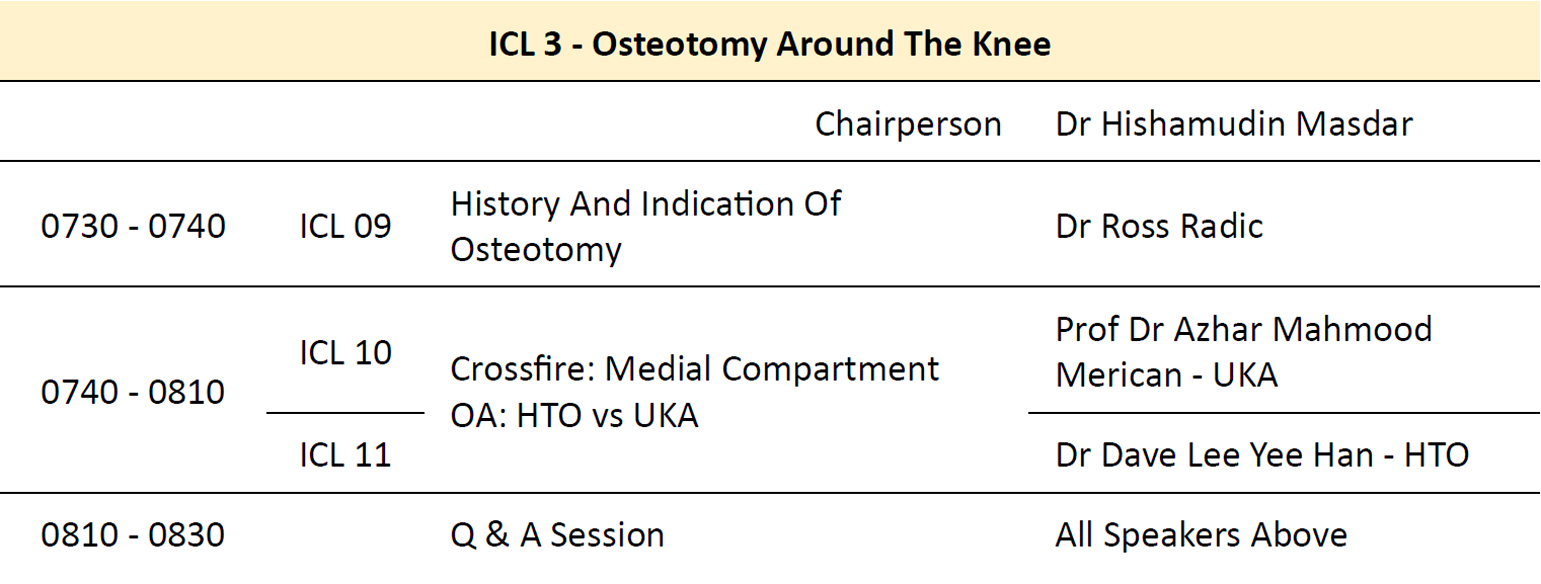Image resolution: width=1541 pixels, height=584 pixels.
Task: Click the Q & A Session entry
Action: click(x=557, y=535)
